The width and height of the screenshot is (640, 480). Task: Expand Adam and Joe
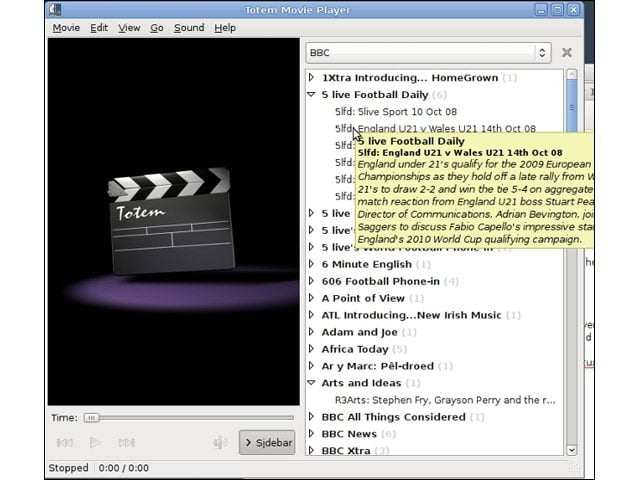click(x=311, y=332)
